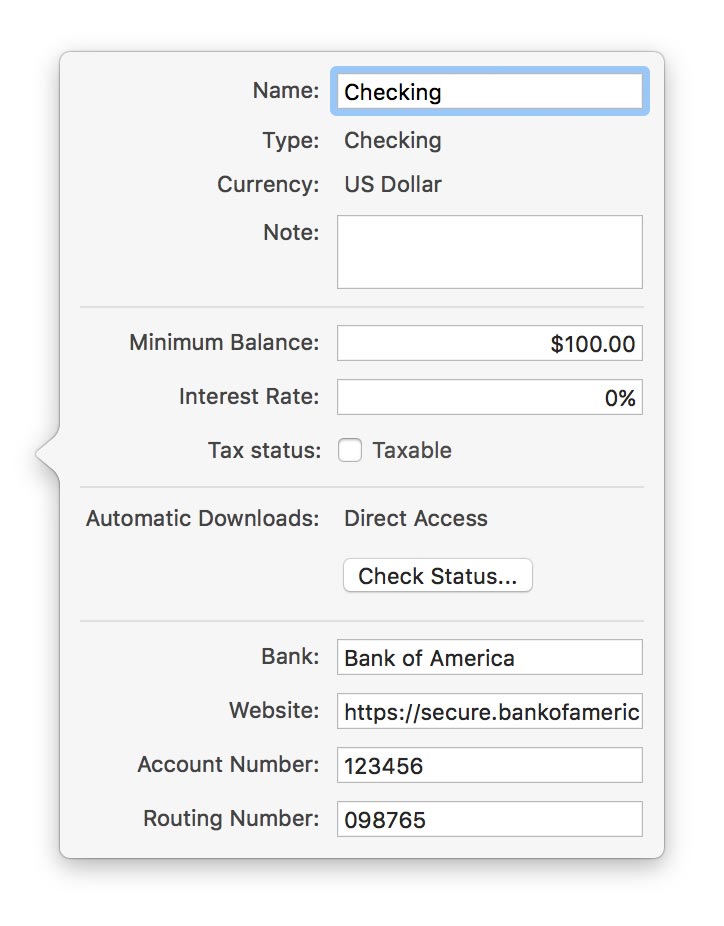Screen dimensions: 724x926
Task: Click the Name field containing Checking
Action: coord(490,92)
